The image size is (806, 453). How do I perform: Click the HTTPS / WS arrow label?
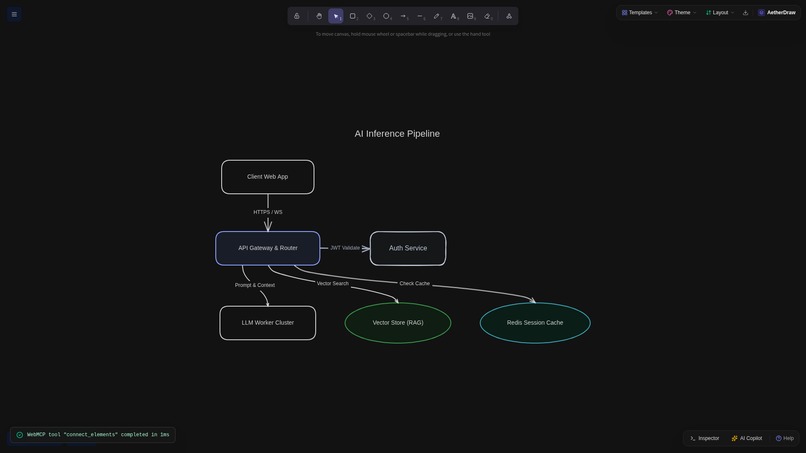pyautogui.click(x=268, y=212)
